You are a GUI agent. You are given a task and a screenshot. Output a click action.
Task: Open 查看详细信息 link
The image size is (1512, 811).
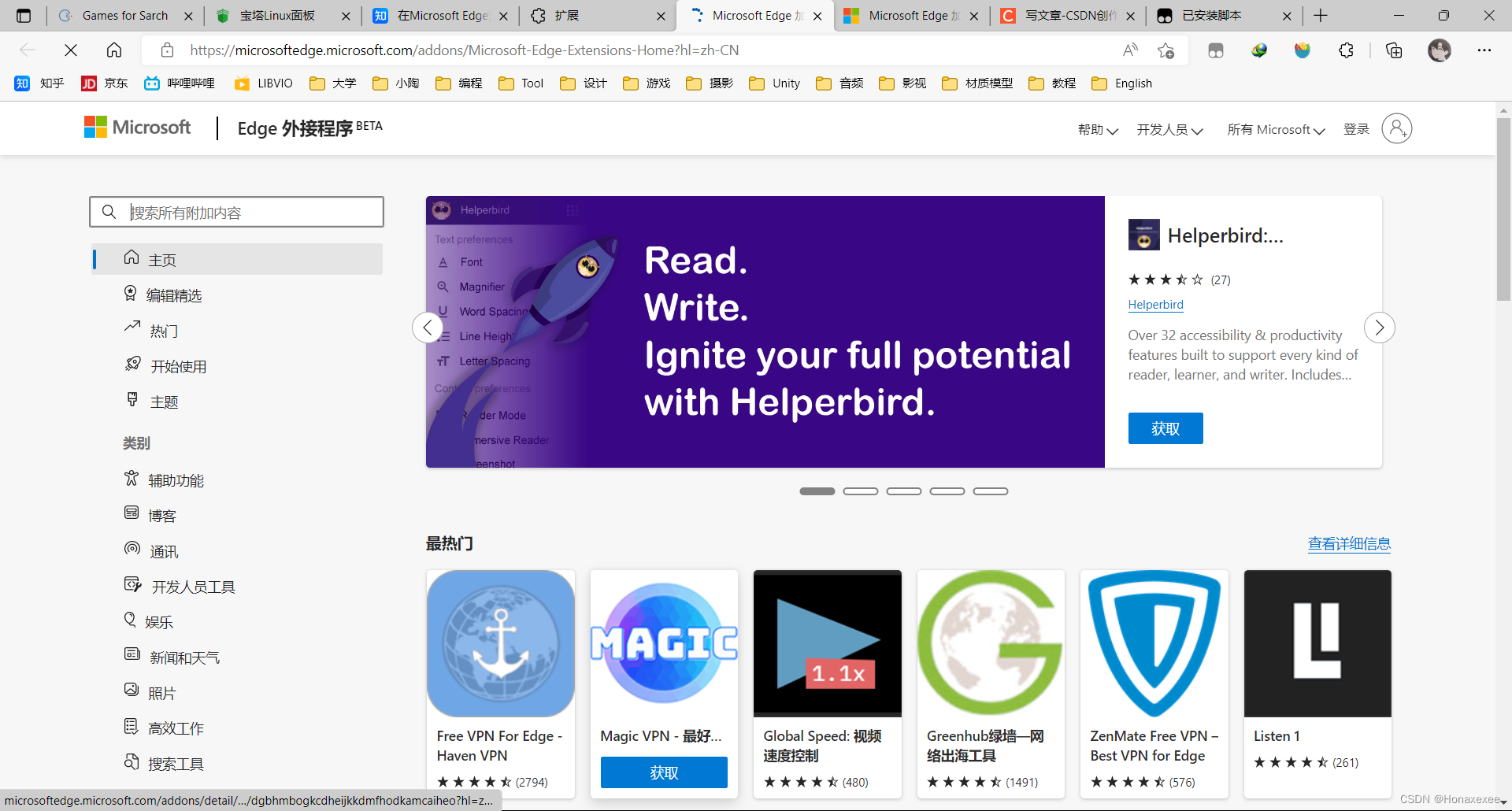[1349, 543]
